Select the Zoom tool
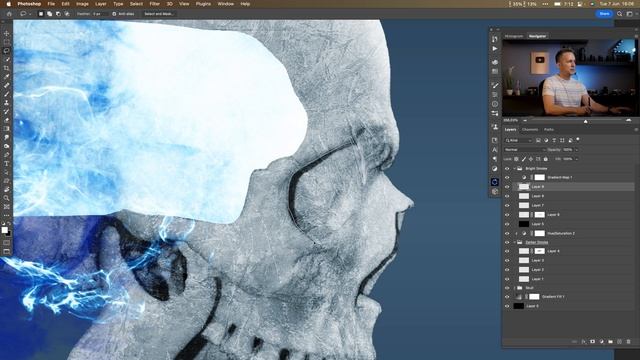The height and width of the screenshot is (360, 640). 7,198
